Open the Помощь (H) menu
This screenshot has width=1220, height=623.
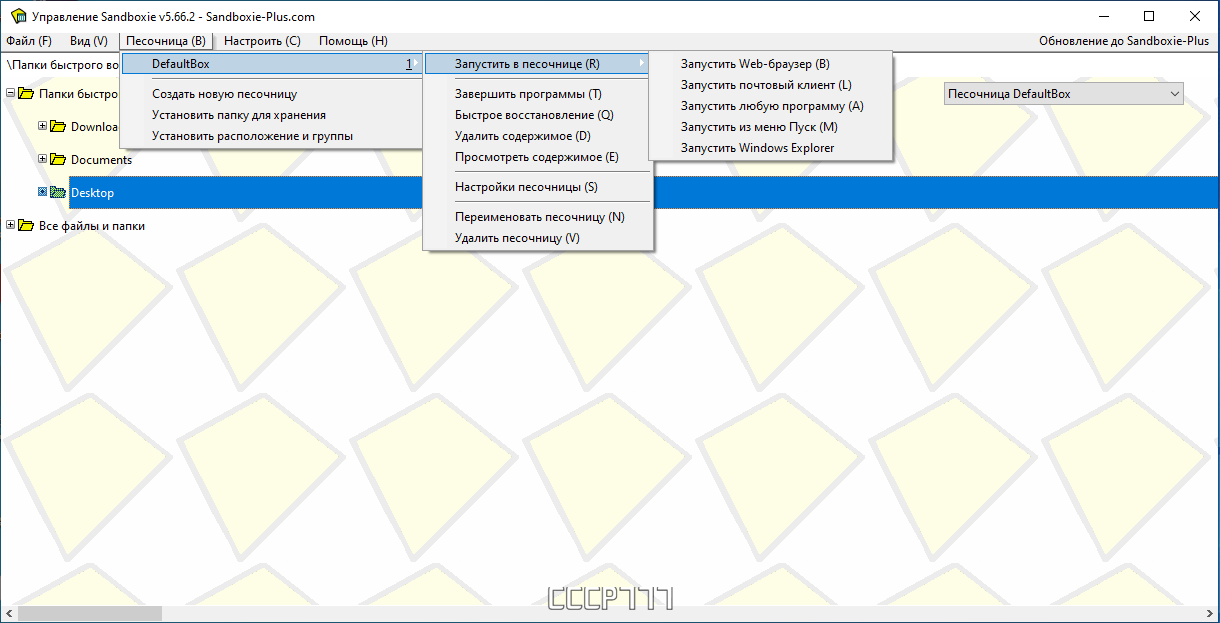[353, 41]
